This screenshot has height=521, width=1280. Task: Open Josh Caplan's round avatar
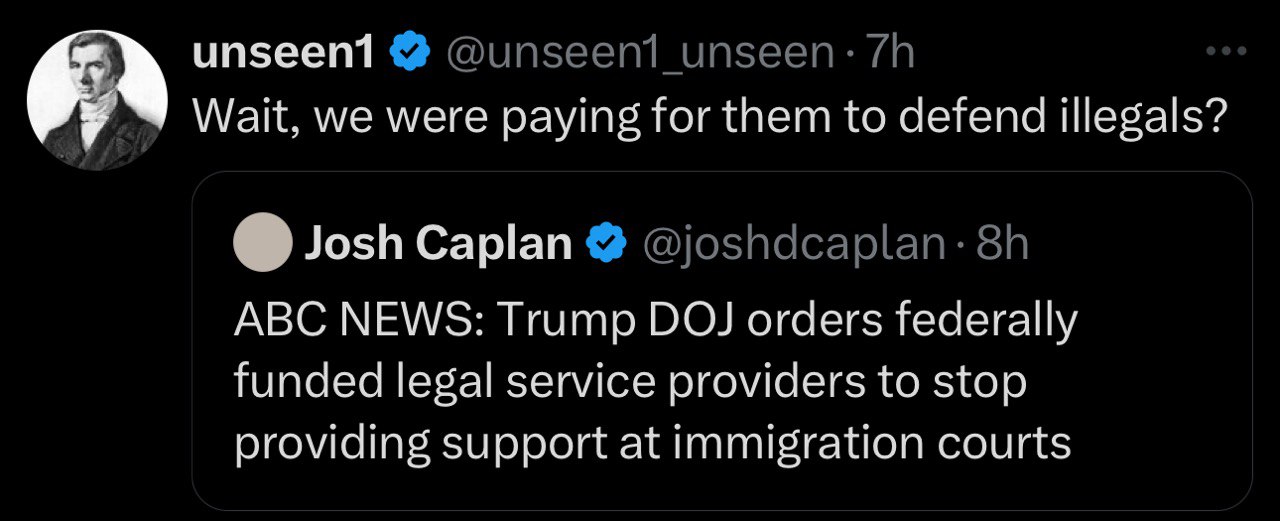pos(262,243)
